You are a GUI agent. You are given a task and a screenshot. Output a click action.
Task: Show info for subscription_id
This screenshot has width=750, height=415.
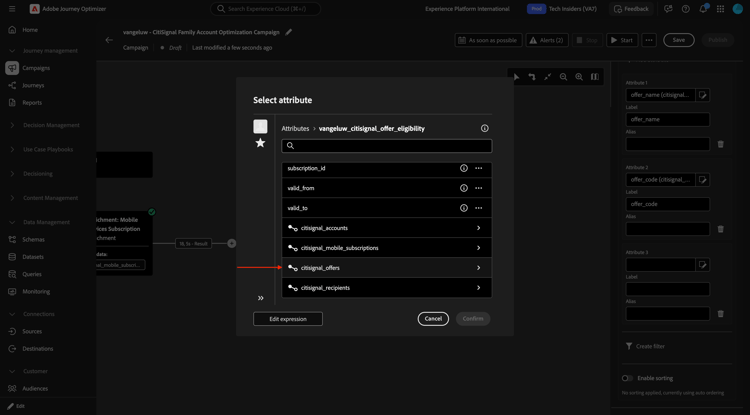click(463, 168)
